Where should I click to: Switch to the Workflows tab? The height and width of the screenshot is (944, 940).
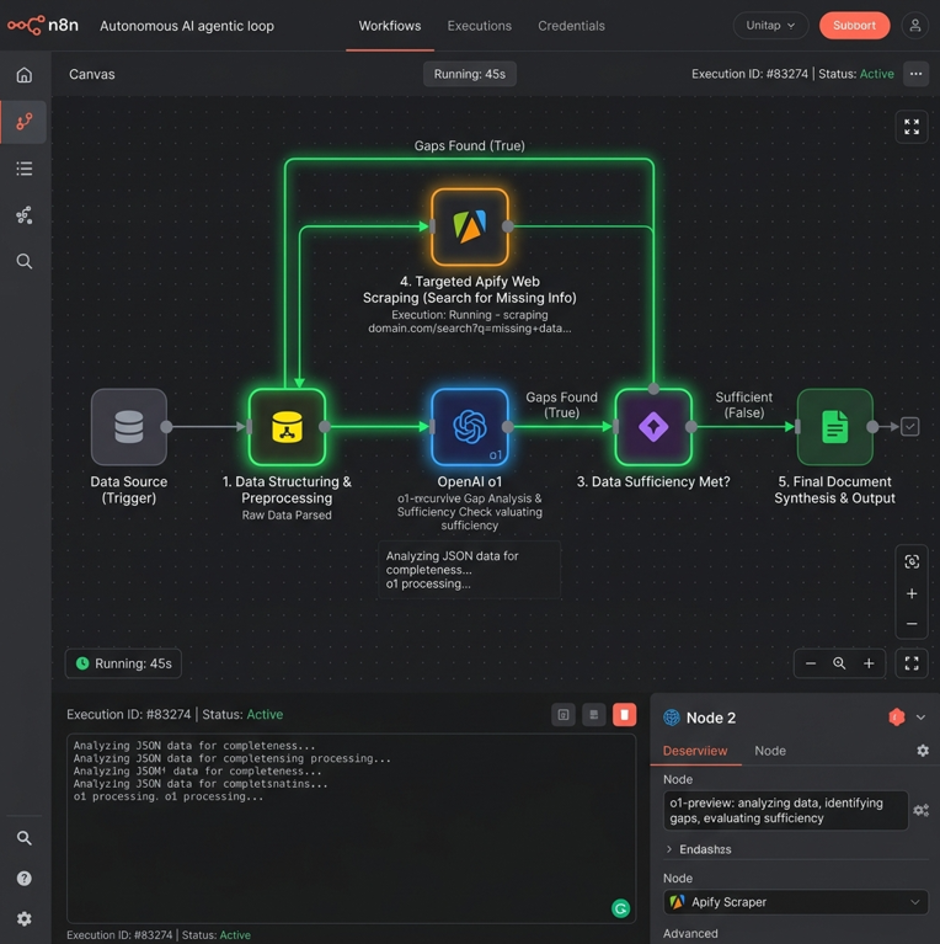pyautogui.click(x=390, y=26)
